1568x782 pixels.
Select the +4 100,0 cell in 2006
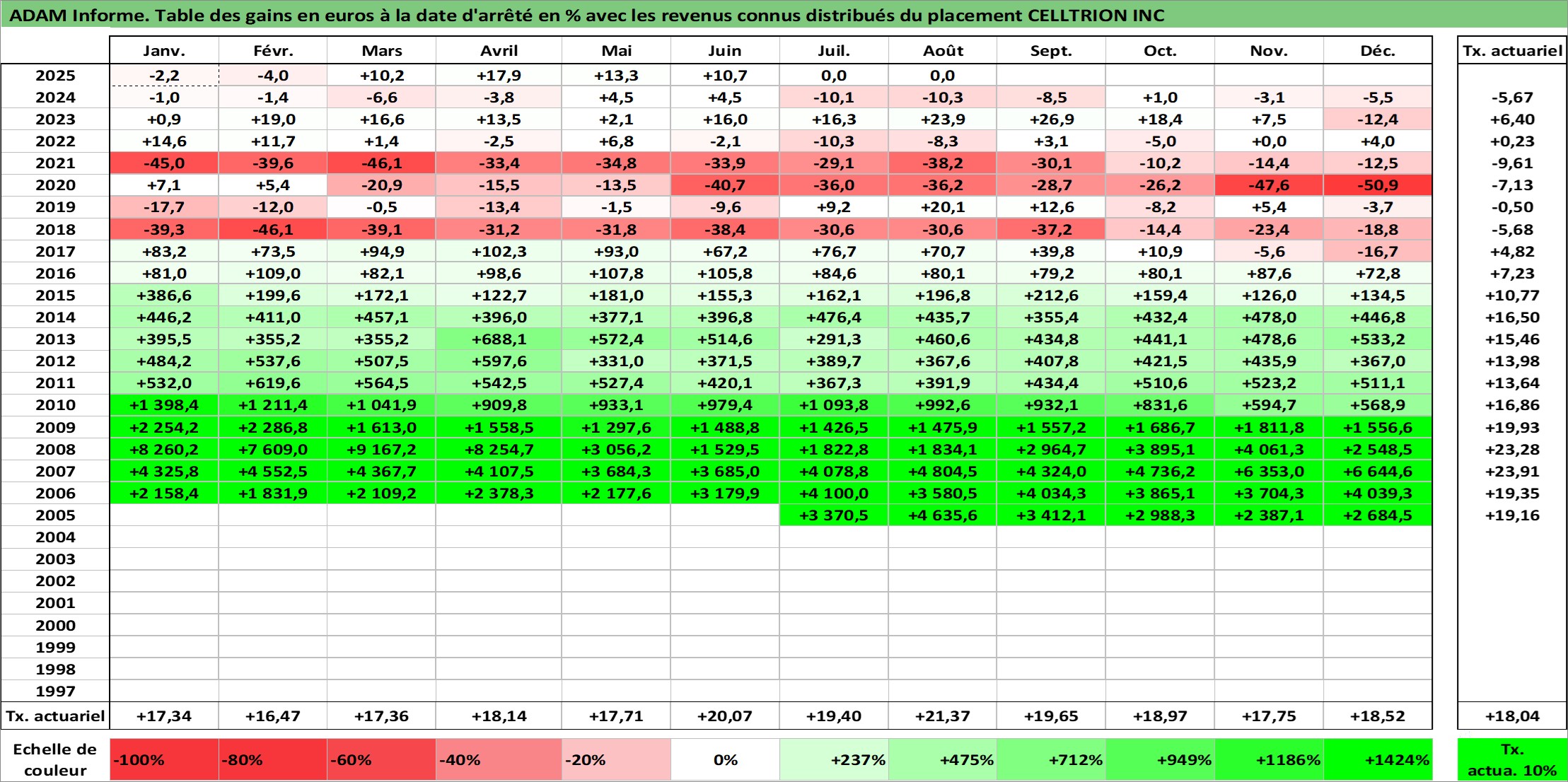click(834, 493)
